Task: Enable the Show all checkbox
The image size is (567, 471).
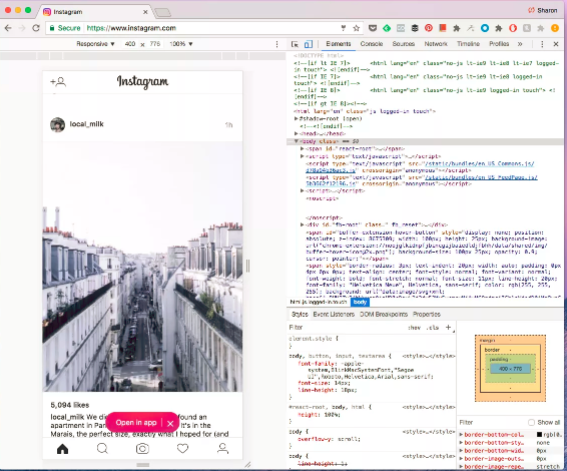Action: pos(531,422)
